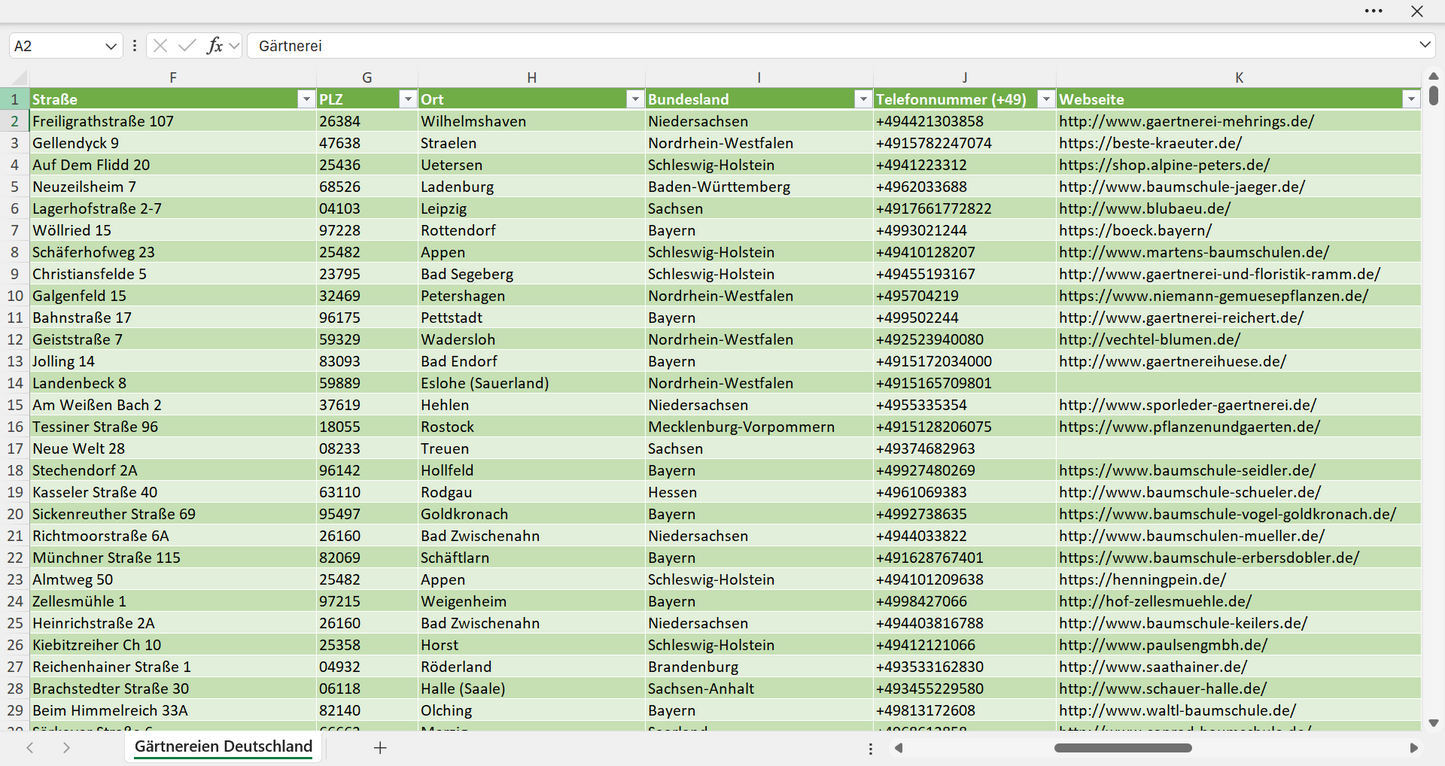Select cell Kiebitzreiher Ch 10
This screenshot has width=1445, height=766.
[x=173, y=645]
